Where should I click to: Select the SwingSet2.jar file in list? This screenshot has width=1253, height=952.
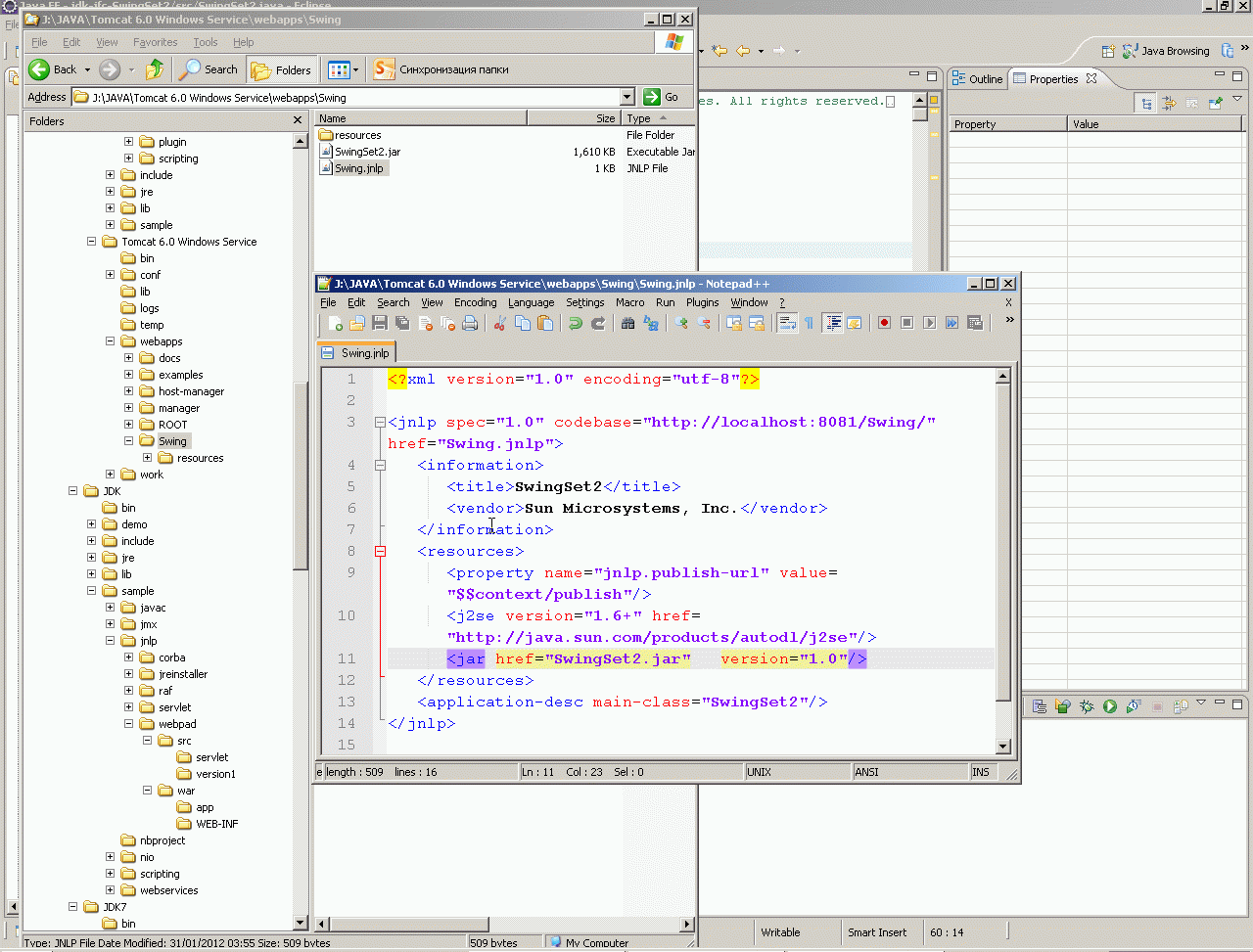pos(367,152)
